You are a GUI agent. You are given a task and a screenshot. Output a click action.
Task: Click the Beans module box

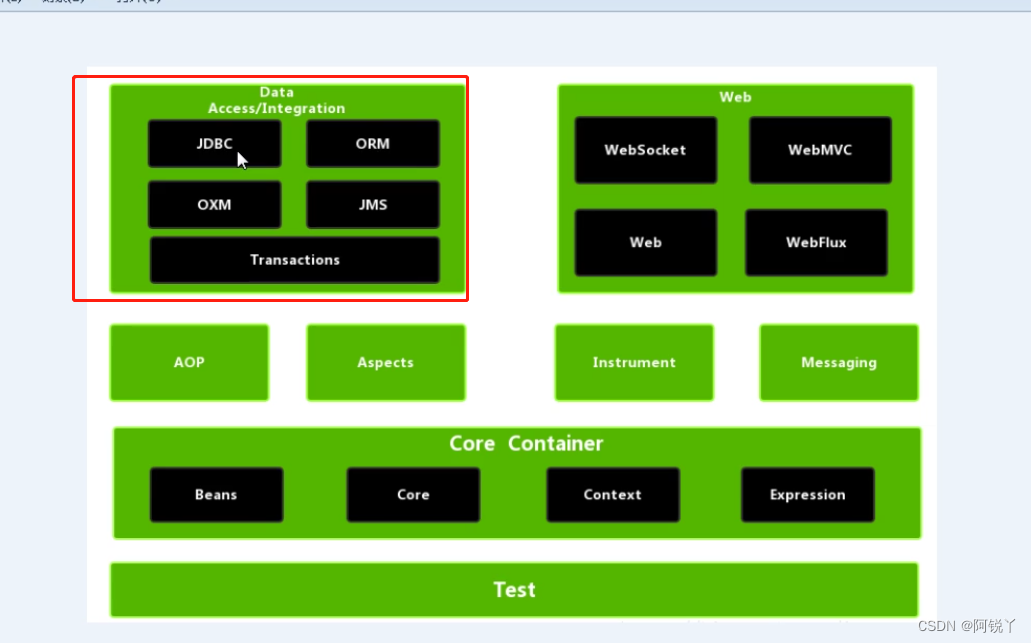(216, 494)
